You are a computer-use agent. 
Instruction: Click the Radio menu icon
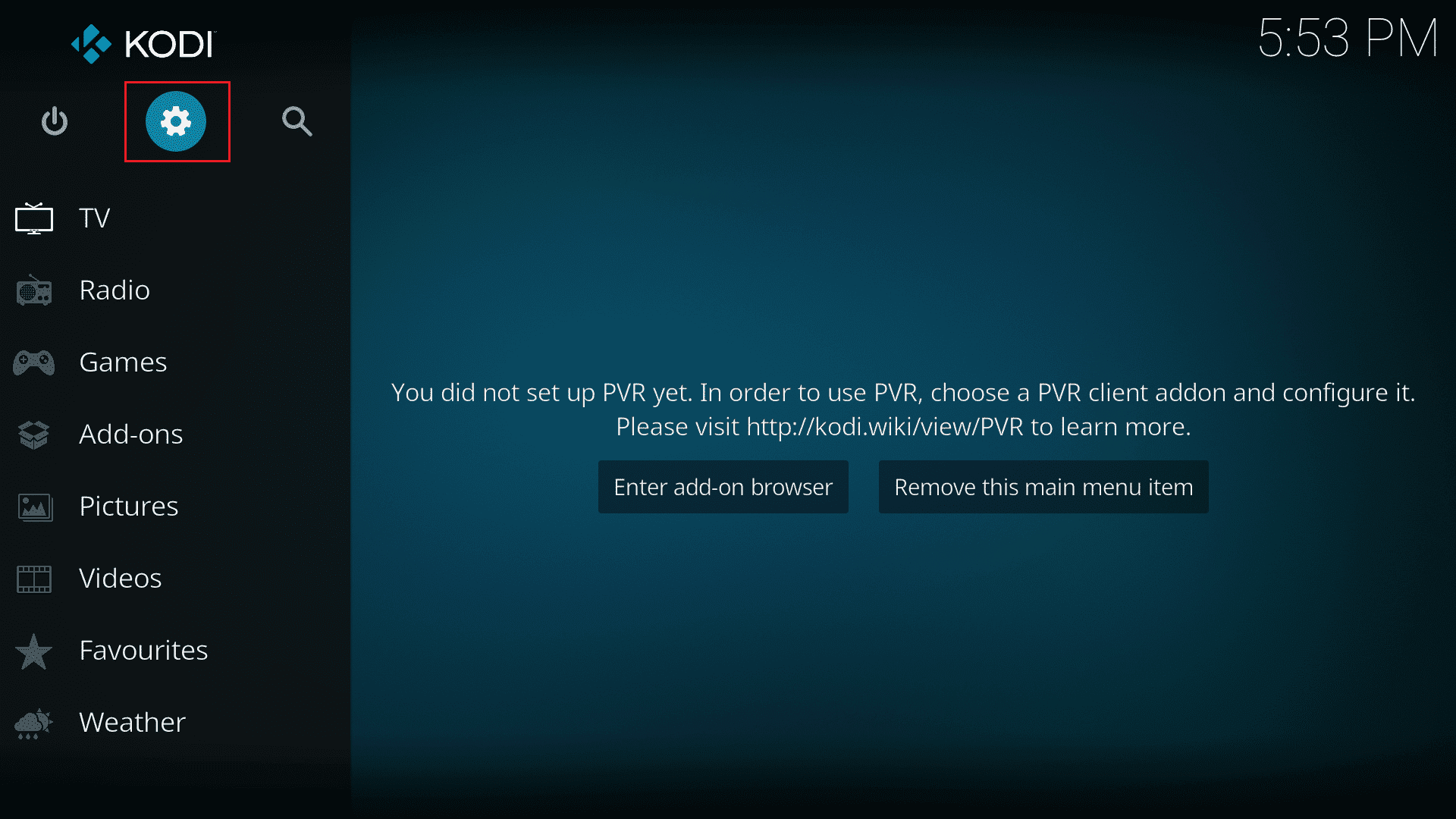pos(35,289)
